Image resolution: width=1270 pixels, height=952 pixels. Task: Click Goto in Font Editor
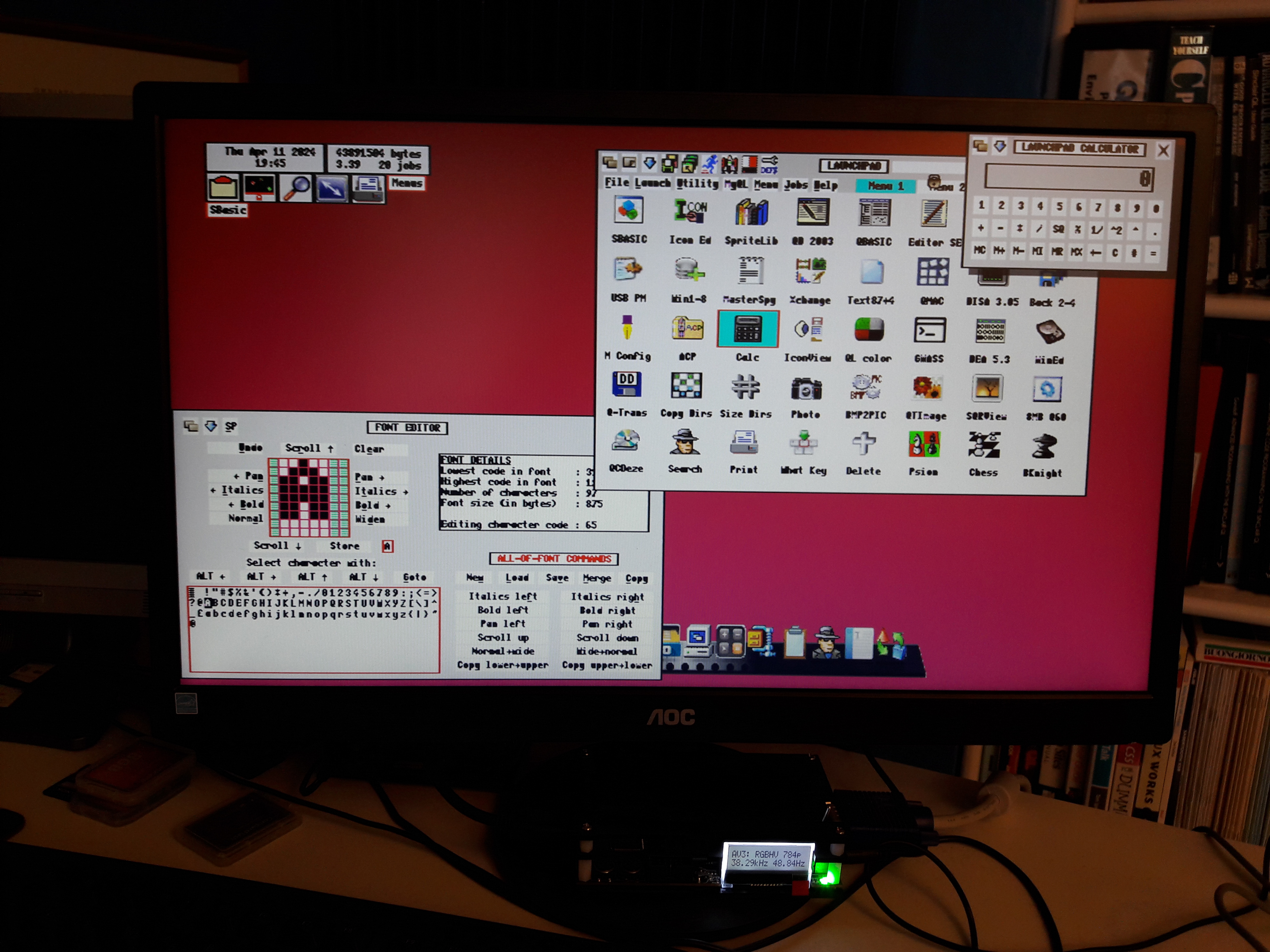tap(414, 577)
